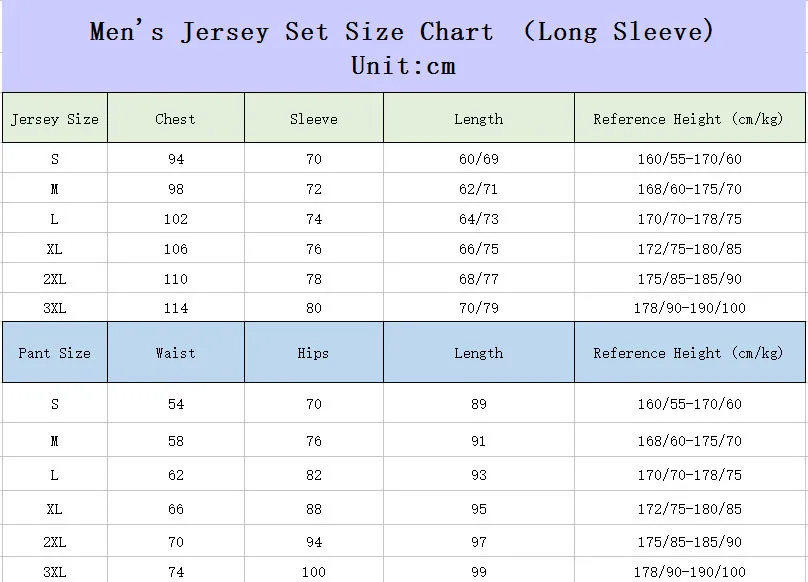Select the 2XL pant size row label
This screenshot has height=582, width=808.
55,542
